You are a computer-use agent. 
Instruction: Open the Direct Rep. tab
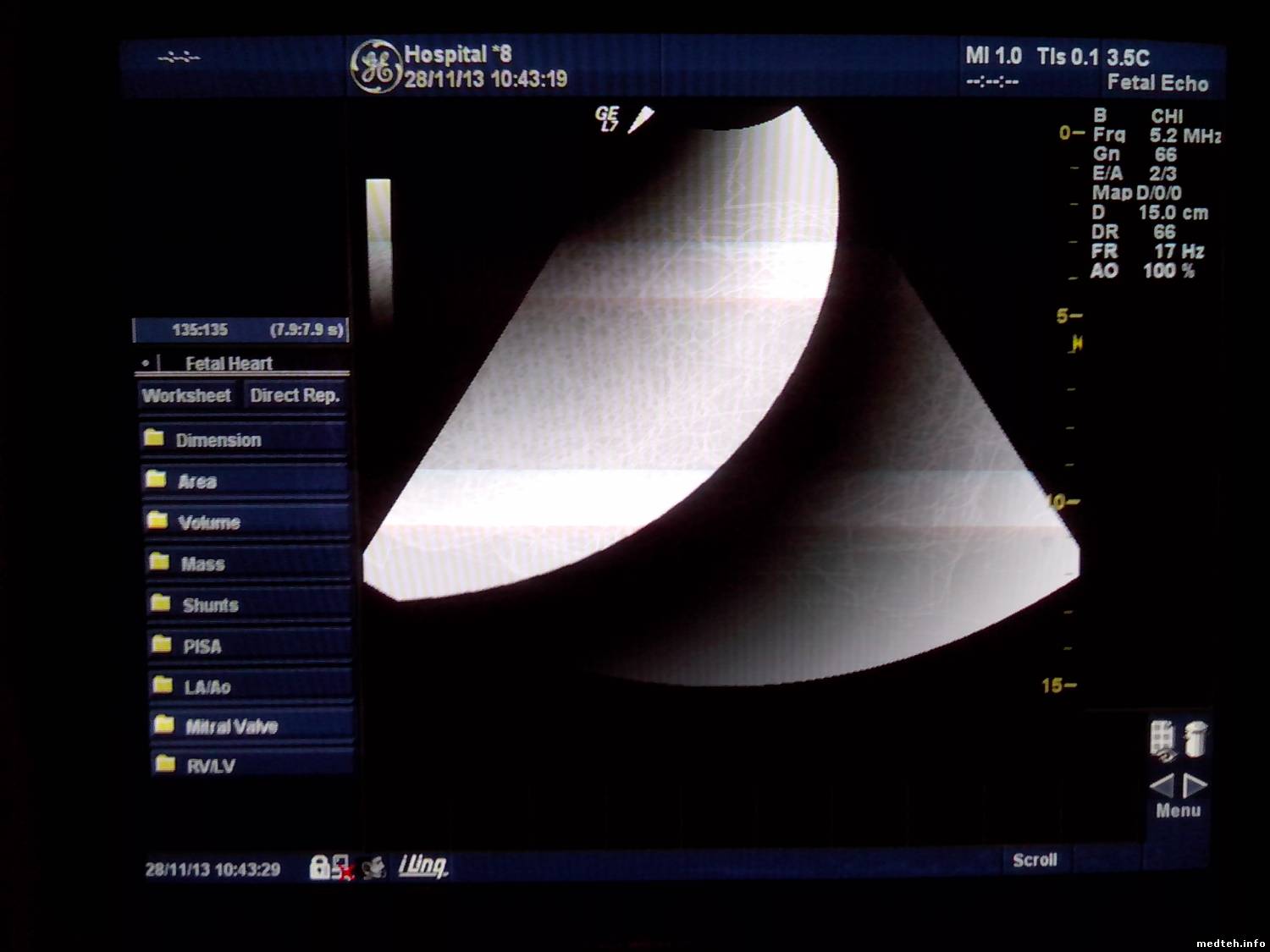click(x=295, y=395)
